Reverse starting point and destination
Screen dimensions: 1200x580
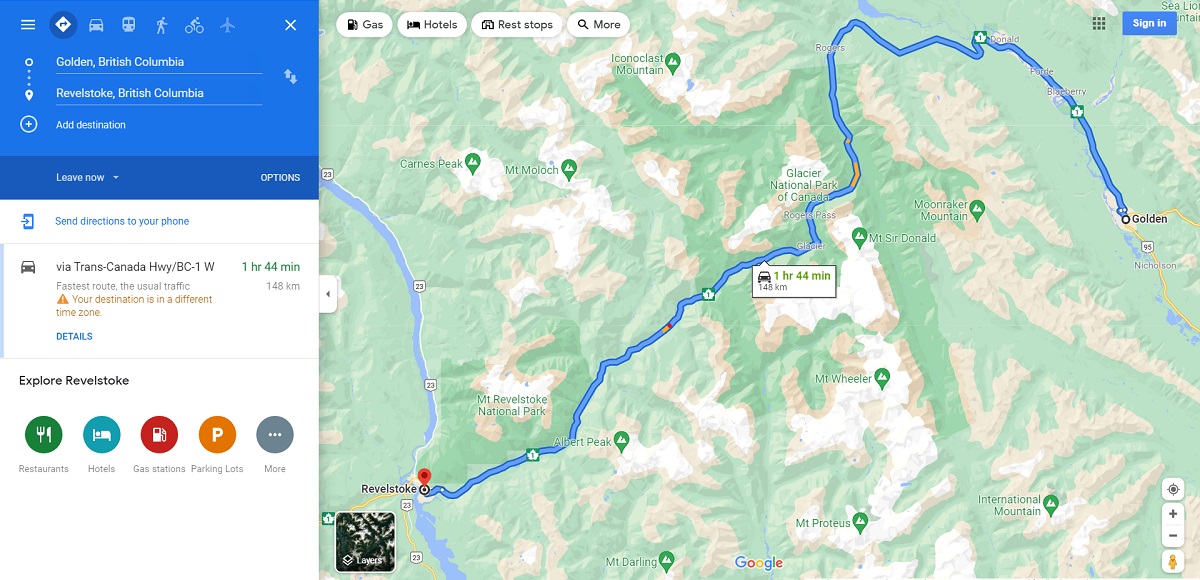[290, 77]
